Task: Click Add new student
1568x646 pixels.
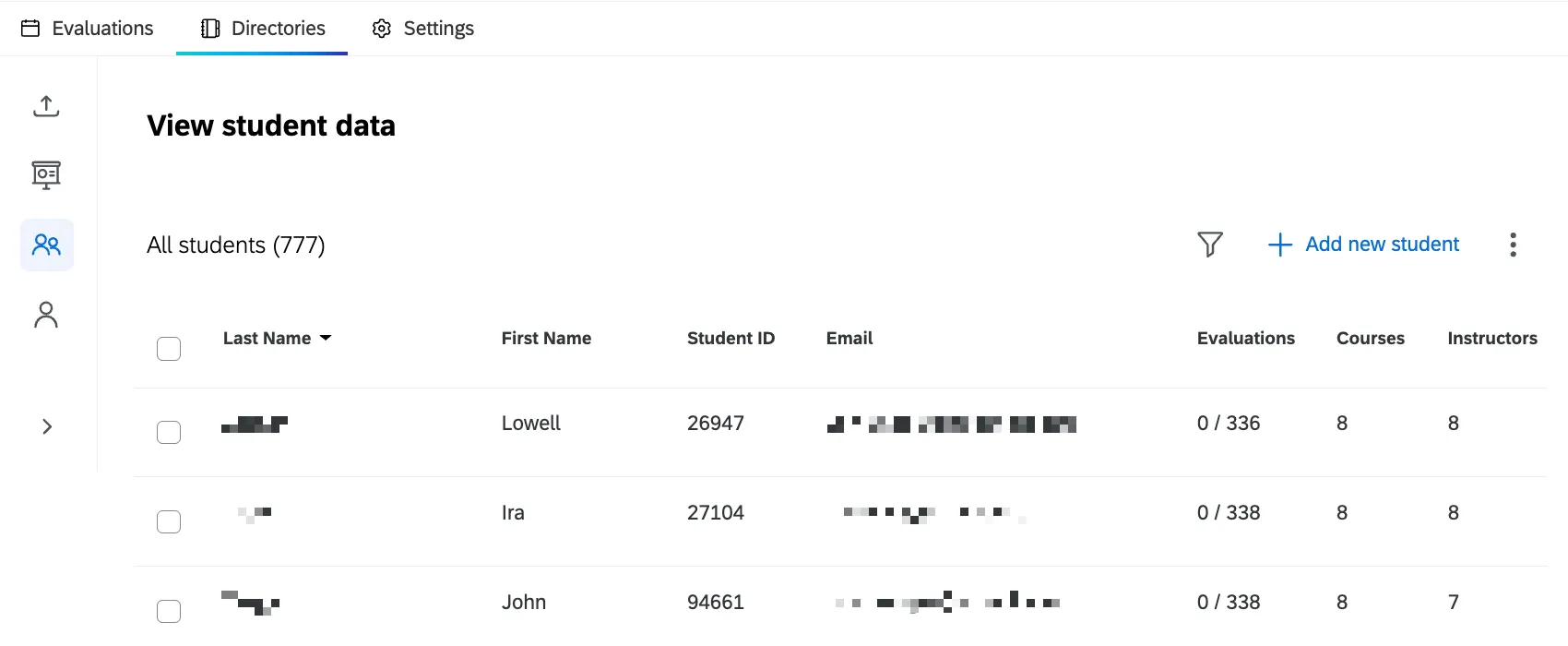Action: (x=1363, y=245)
